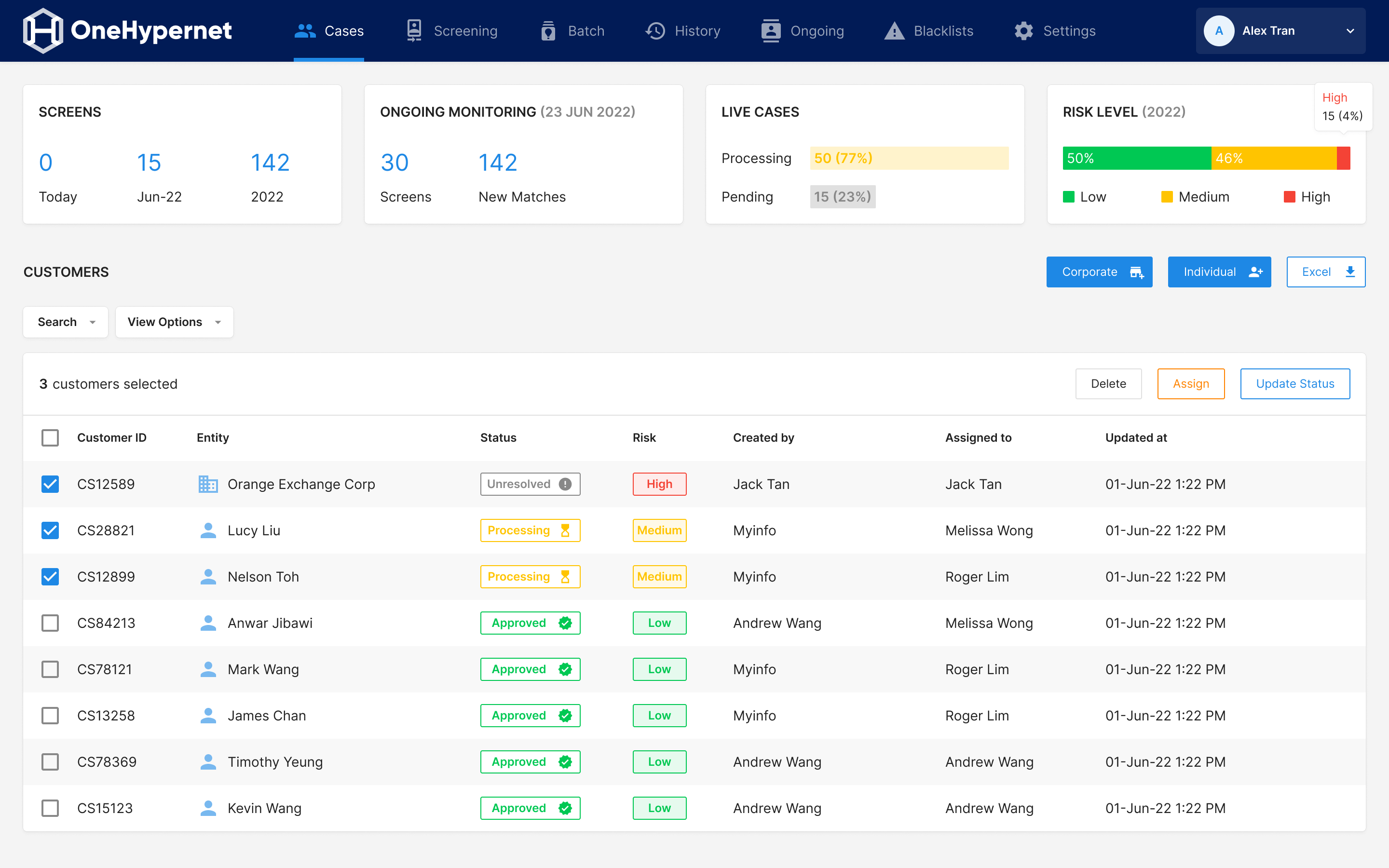Open the Ongoing menu item
Screen dimensions: 1389x868
[803, 30]
